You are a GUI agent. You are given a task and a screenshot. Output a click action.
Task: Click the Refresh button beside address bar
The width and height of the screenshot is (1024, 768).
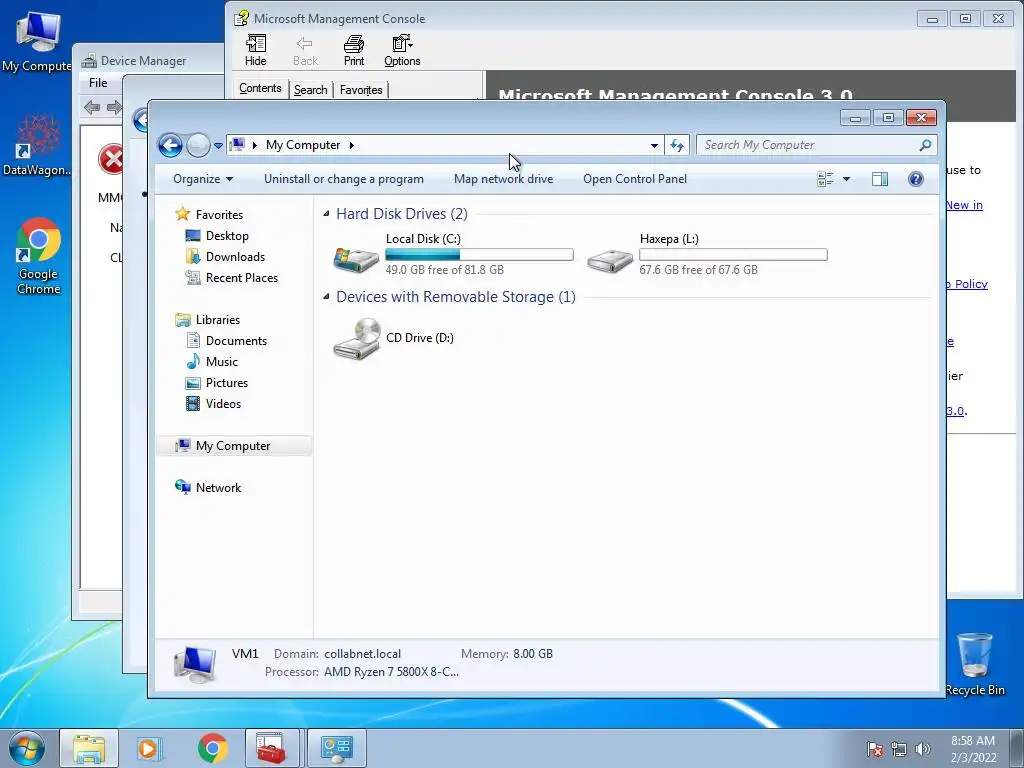click(677, 145)
